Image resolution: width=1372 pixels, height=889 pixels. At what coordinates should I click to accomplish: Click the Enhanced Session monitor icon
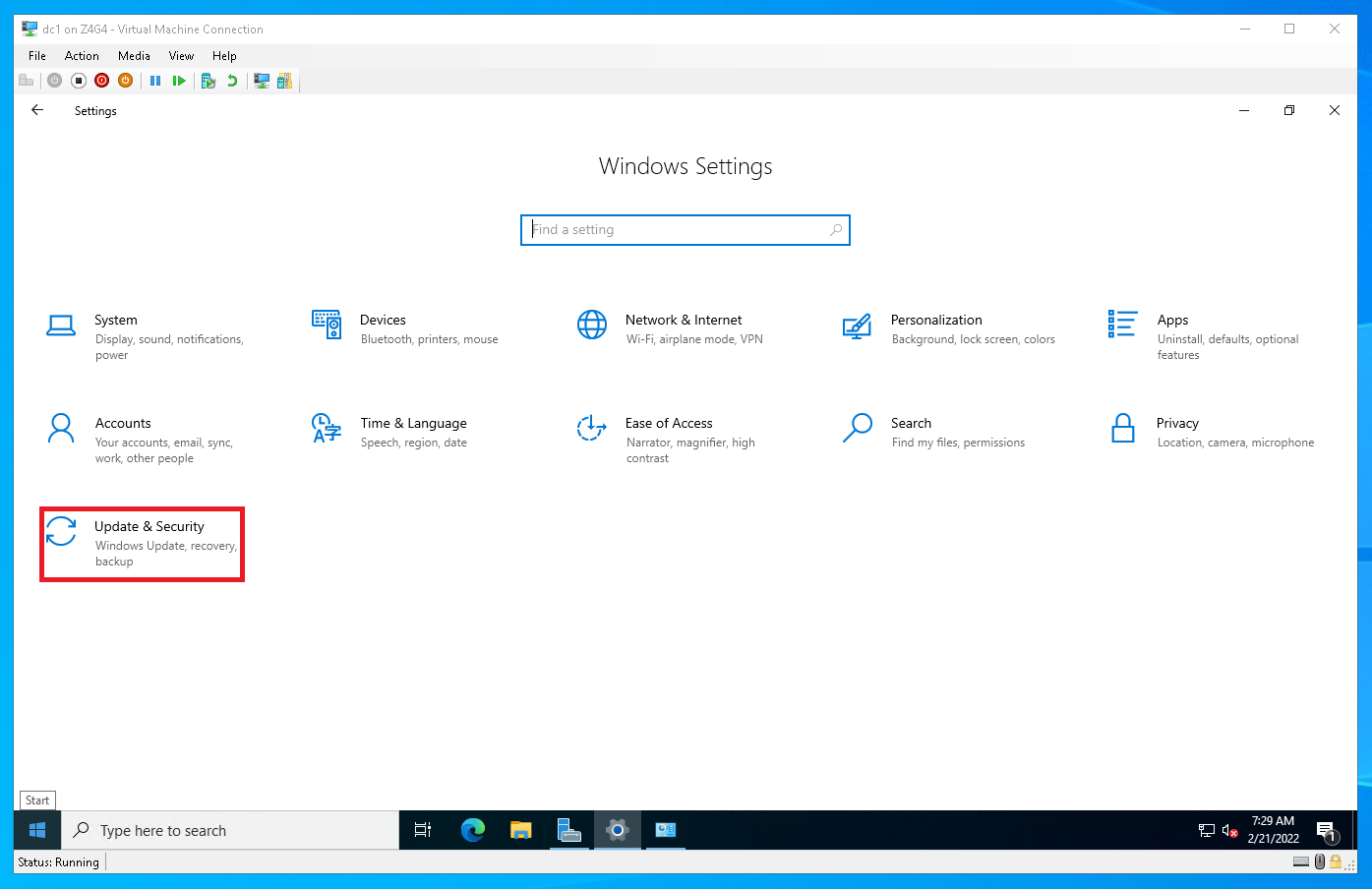click(262, 81)
